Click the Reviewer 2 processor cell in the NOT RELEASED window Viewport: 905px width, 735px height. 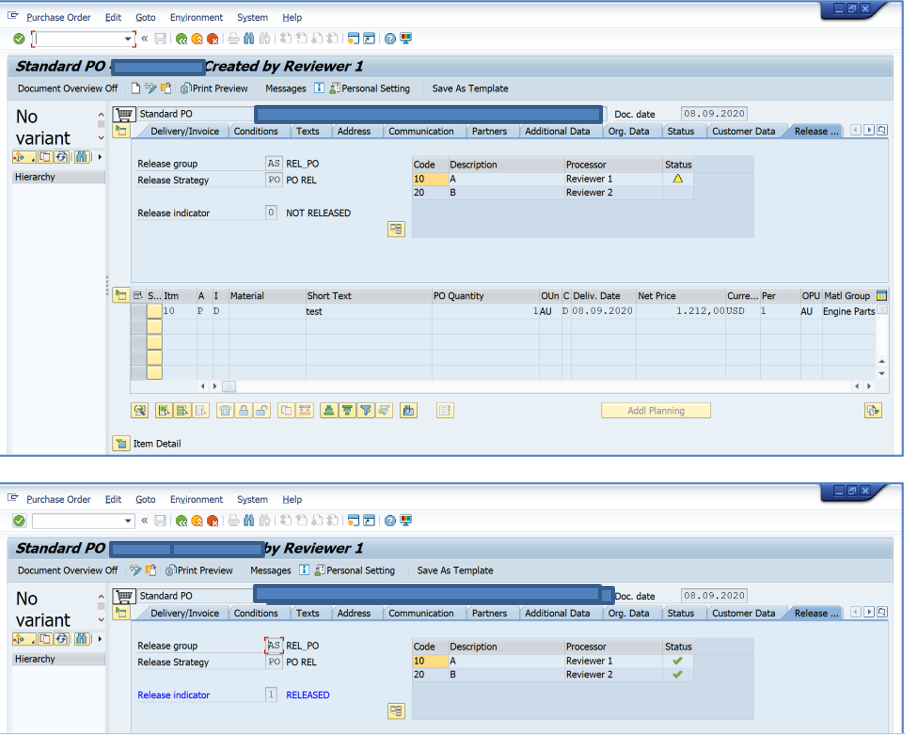(x=614, y=192)
